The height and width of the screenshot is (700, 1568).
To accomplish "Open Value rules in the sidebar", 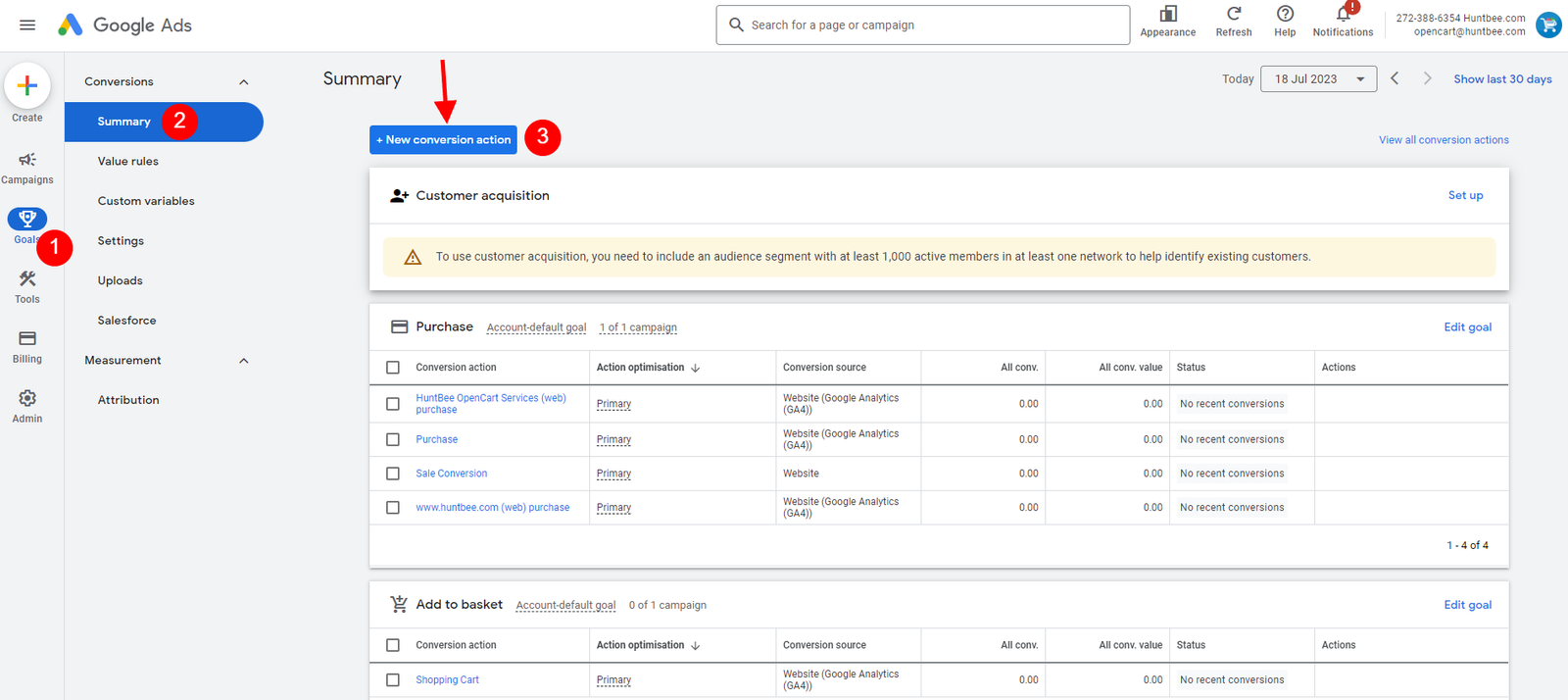I will (x=128, y=162).
